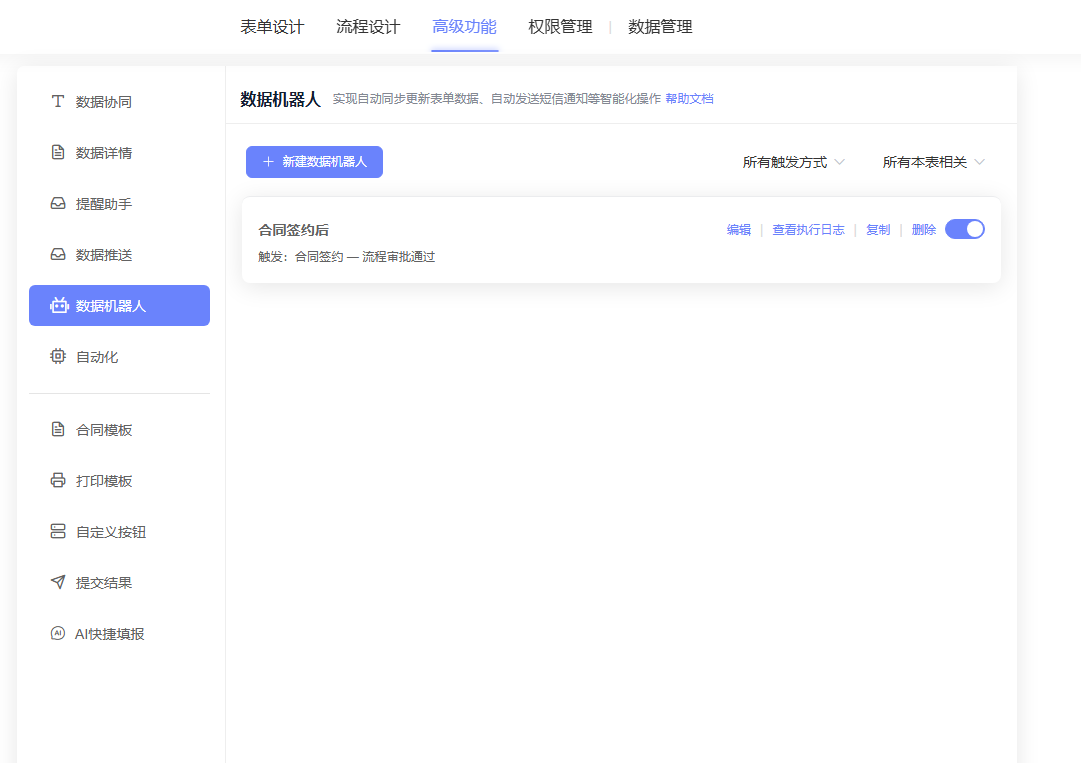View 查看执行日志 for 合同签约后
The height and width of the screenshot is (763, 1081).
[x=808, y=230]
